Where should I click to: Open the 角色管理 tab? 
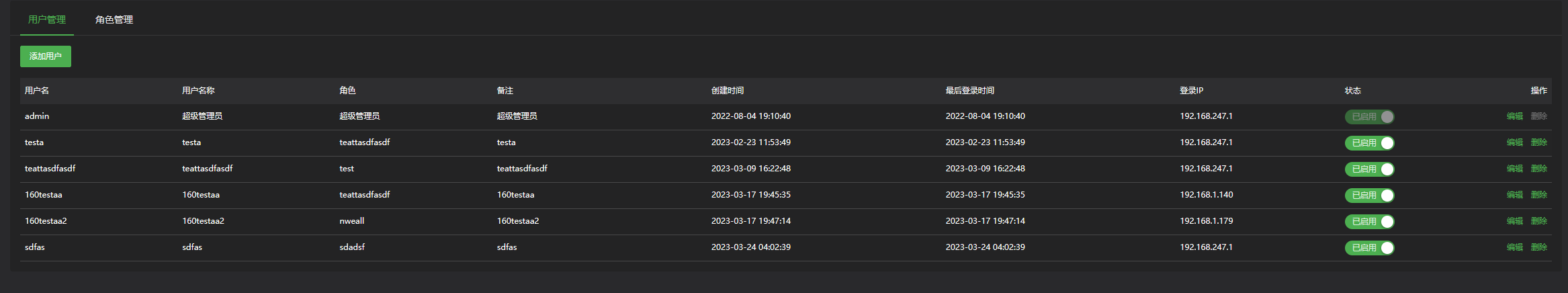pos(114,19)
